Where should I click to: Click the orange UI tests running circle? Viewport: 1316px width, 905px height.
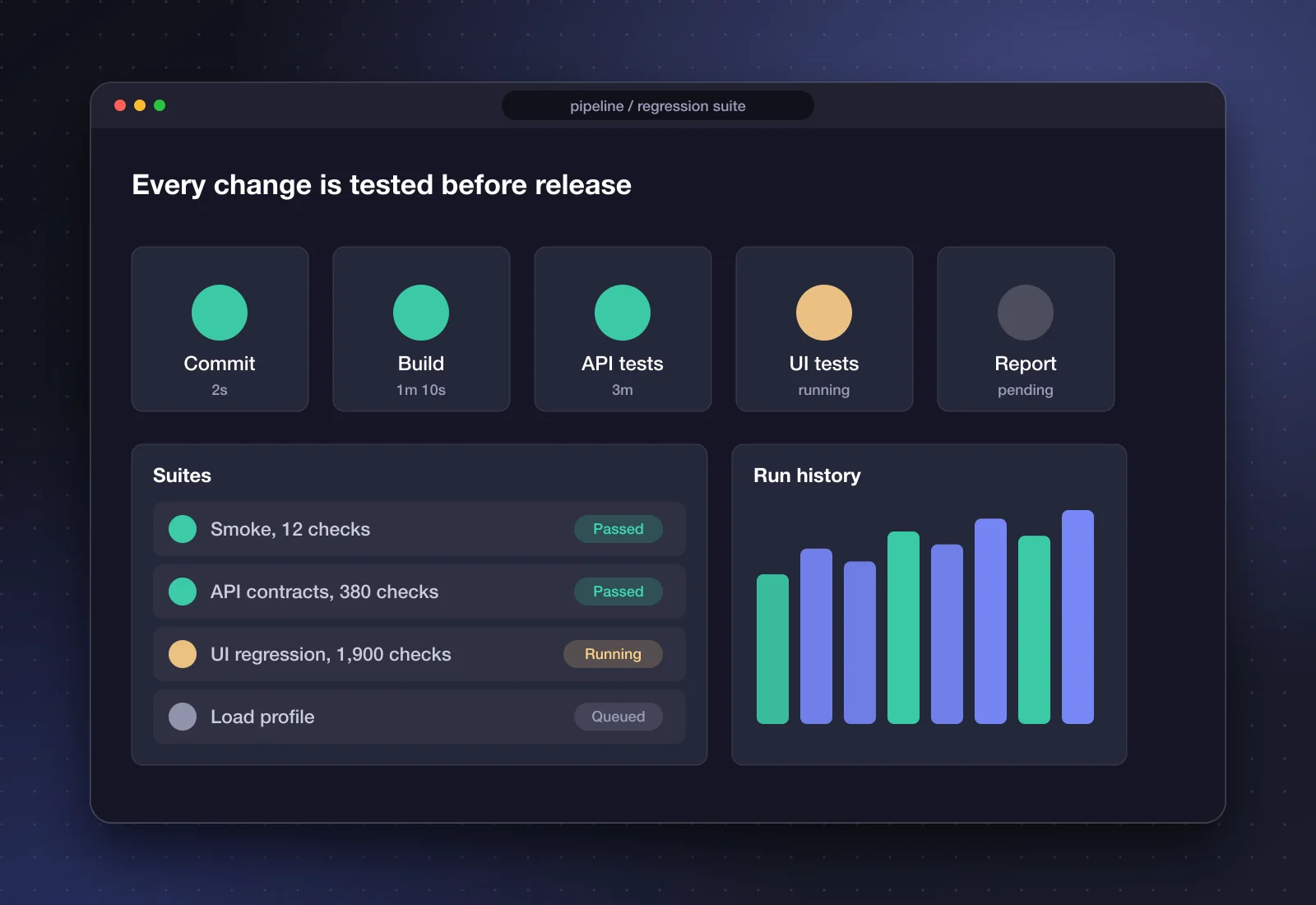click(824, 313)
